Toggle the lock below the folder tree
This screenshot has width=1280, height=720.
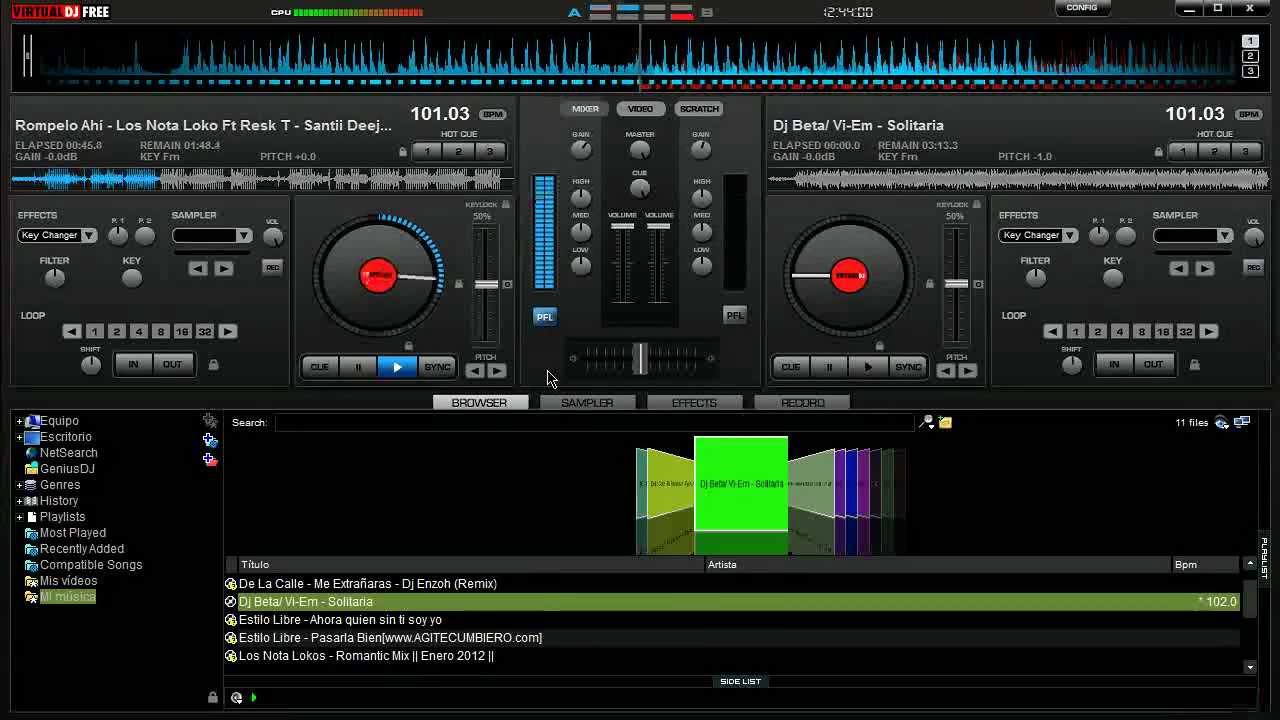(212, 697)
